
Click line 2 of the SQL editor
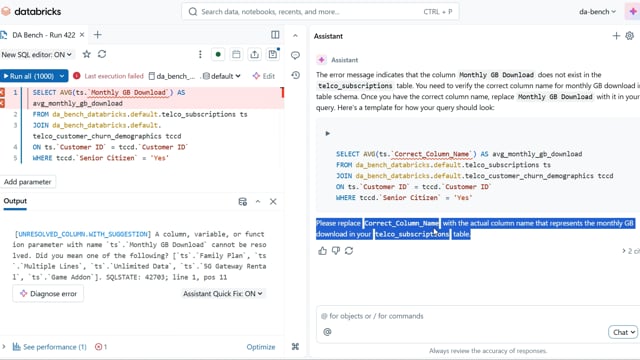coord(140,114)
